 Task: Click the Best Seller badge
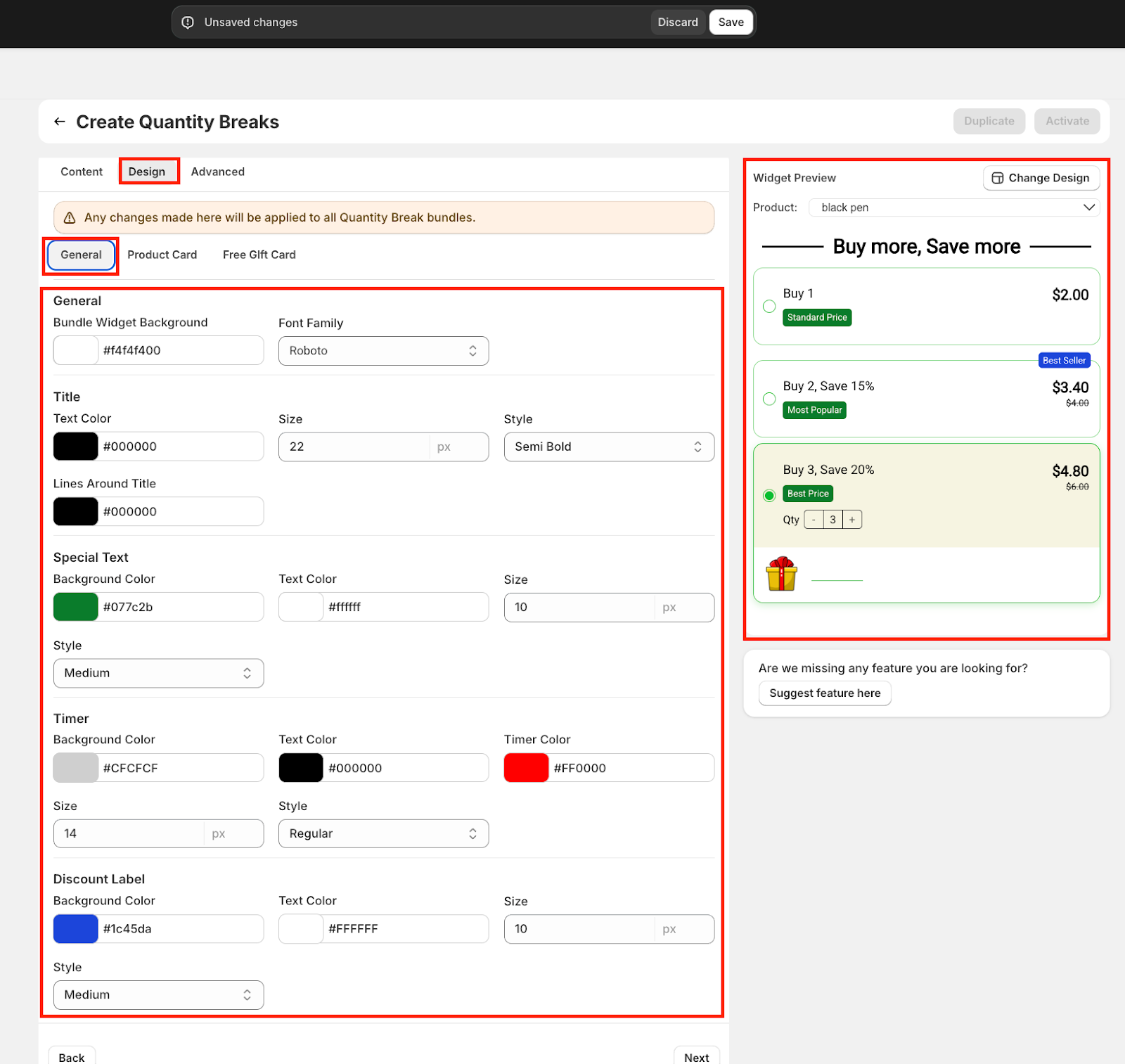coord(1064,360)
